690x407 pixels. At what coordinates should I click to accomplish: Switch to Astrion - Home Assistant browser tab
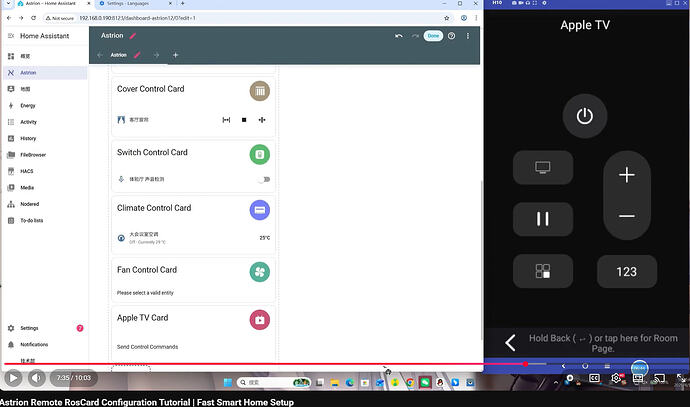tap(53, 4)
